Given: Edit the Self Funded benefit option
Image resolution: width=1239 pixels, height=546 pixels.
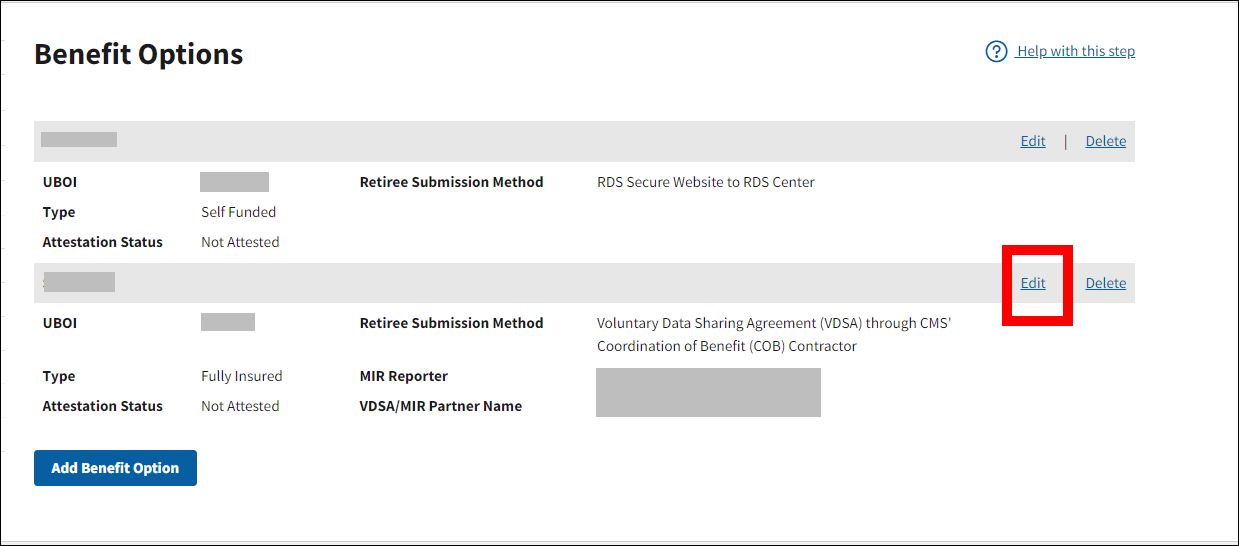Looking at the screenshot, I should point(1033,141).
